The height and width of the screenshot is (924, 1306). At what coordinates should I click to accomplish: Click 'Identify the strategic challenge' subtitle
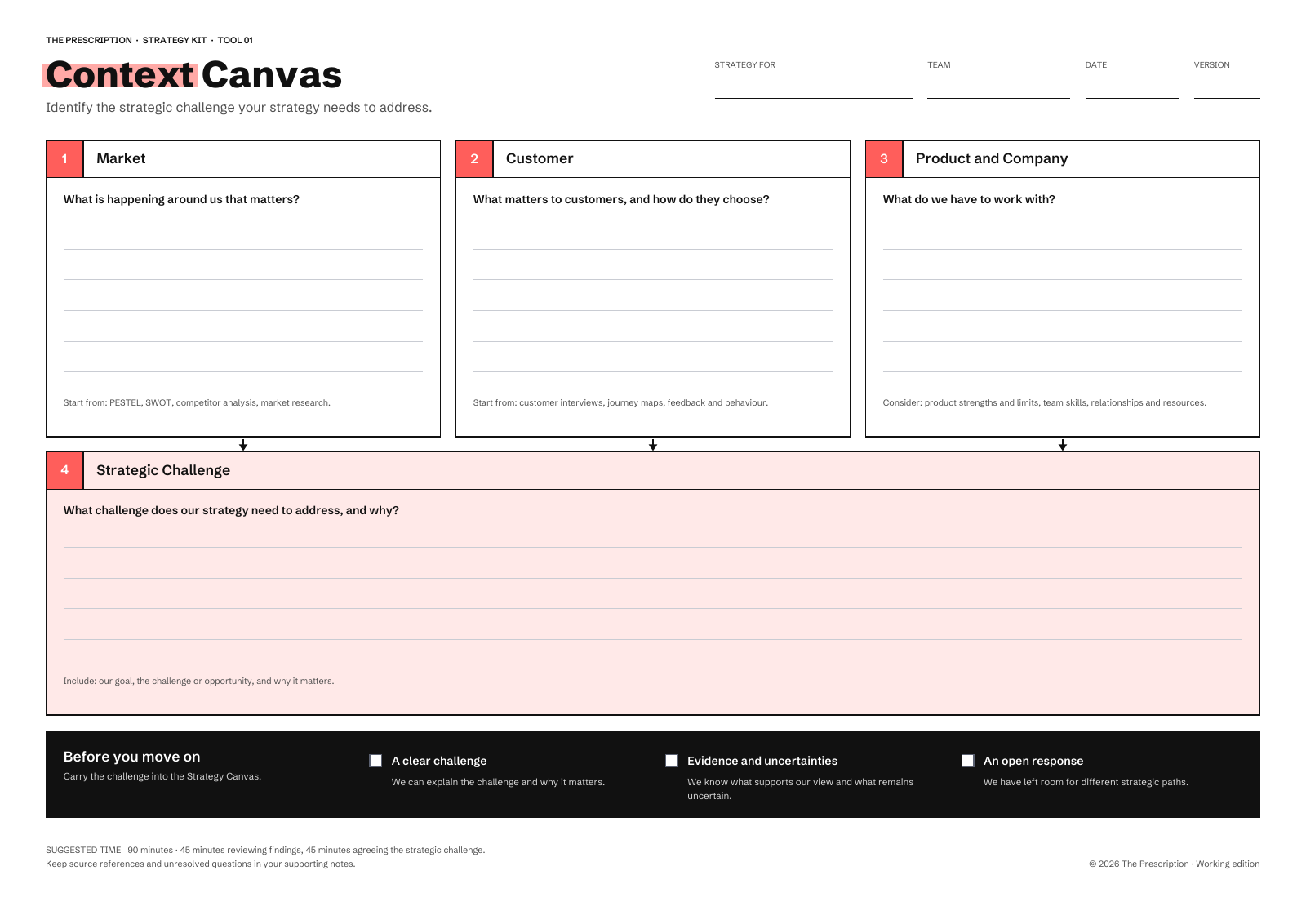click(239, 107)
